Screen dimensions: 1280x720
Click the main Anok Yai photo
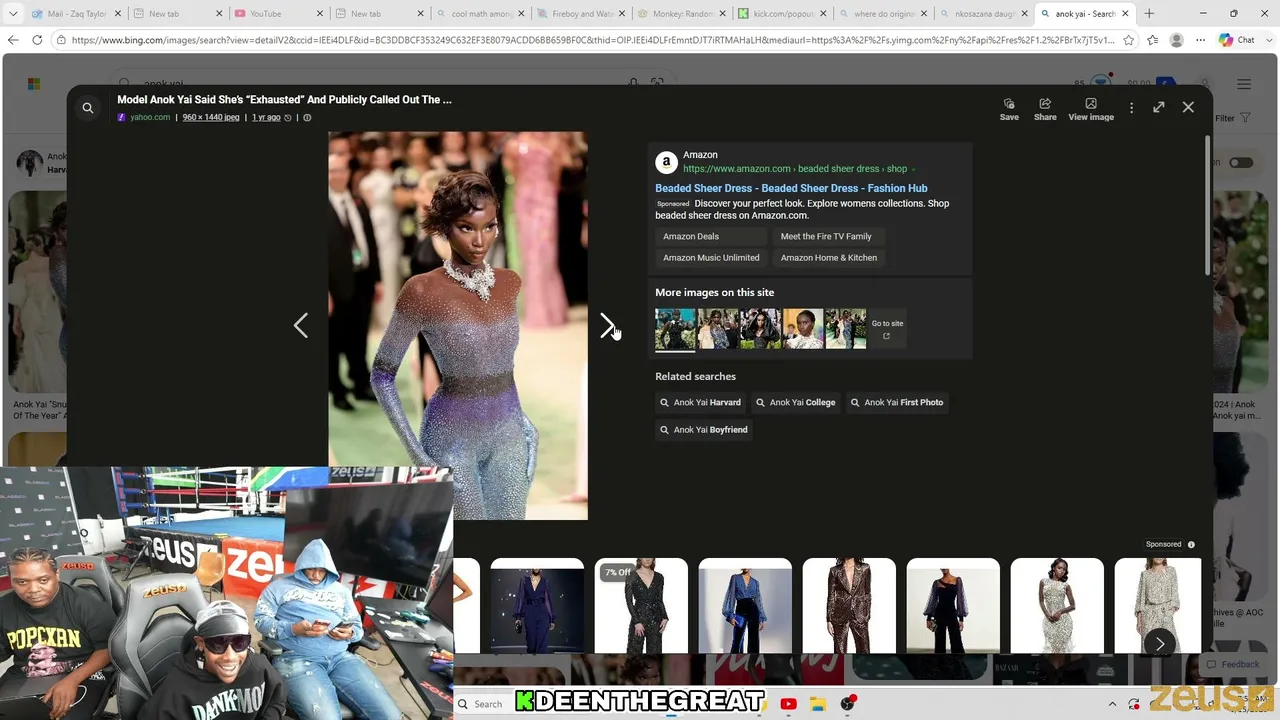click(458, 326)
